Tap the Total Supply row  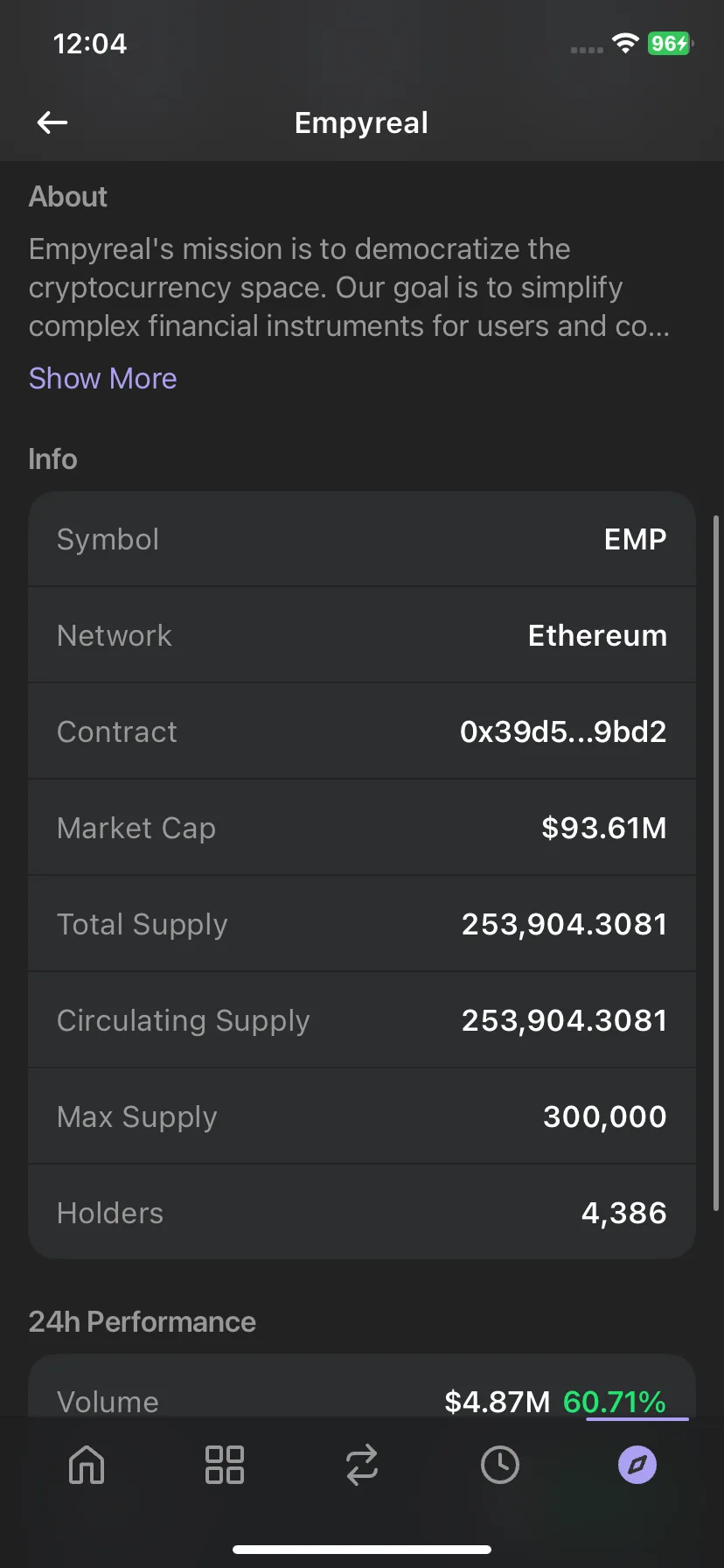(362, 924)
